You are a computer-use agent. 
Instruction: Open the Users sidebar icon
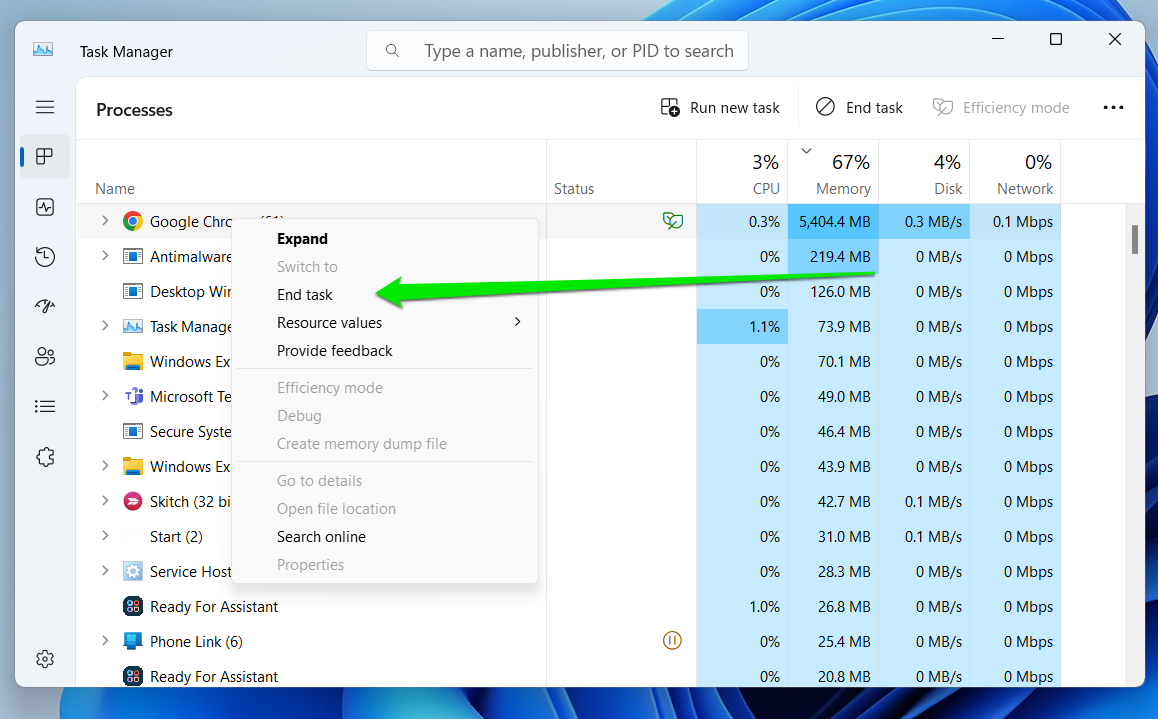click(x=45, y=357)
